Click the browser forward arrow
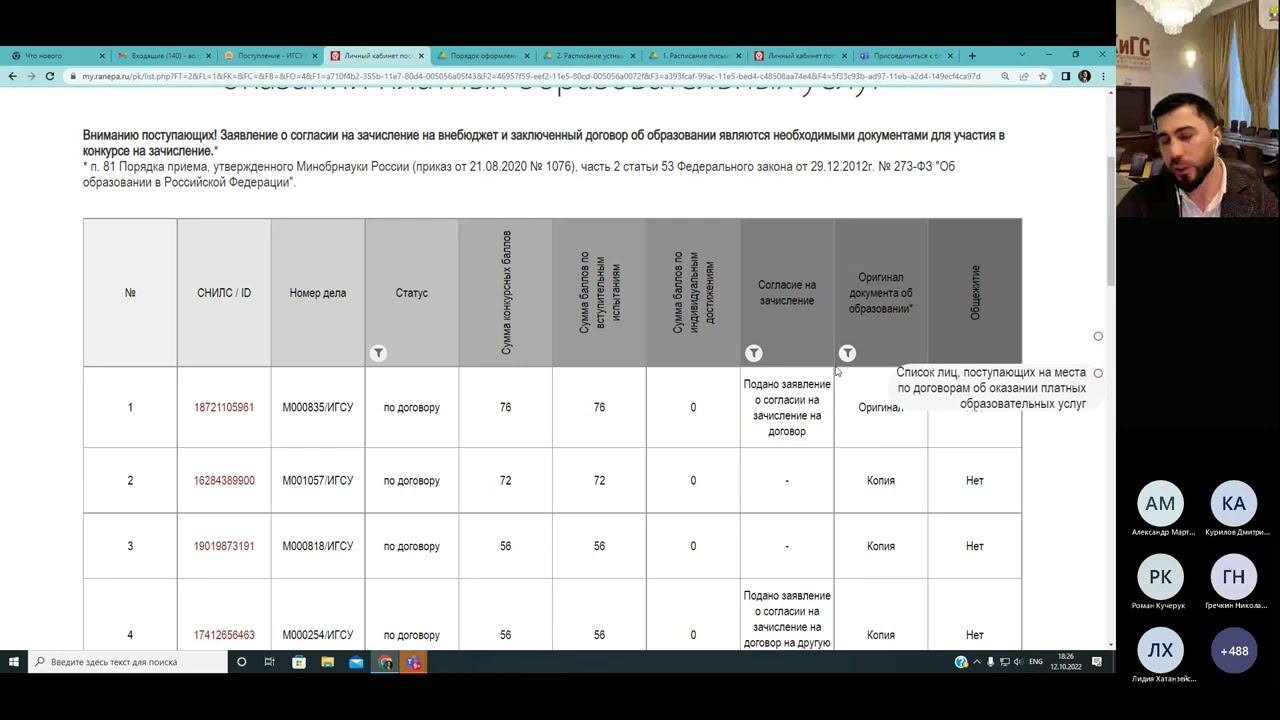The image size is (1280, 720). click(31, 76)
